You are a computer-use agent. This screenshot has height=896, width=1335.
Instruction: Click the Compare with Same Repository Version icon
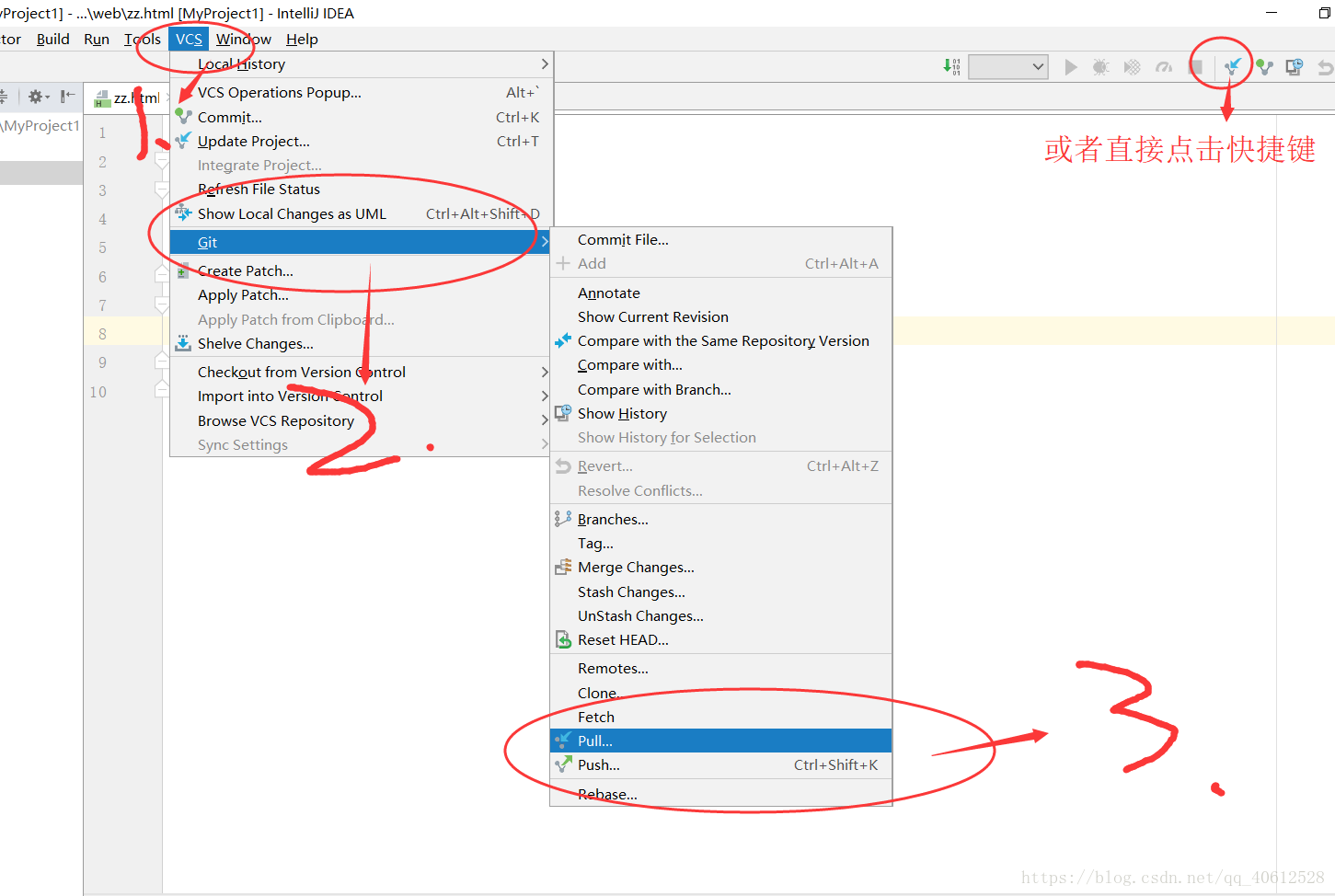[563, 340]
